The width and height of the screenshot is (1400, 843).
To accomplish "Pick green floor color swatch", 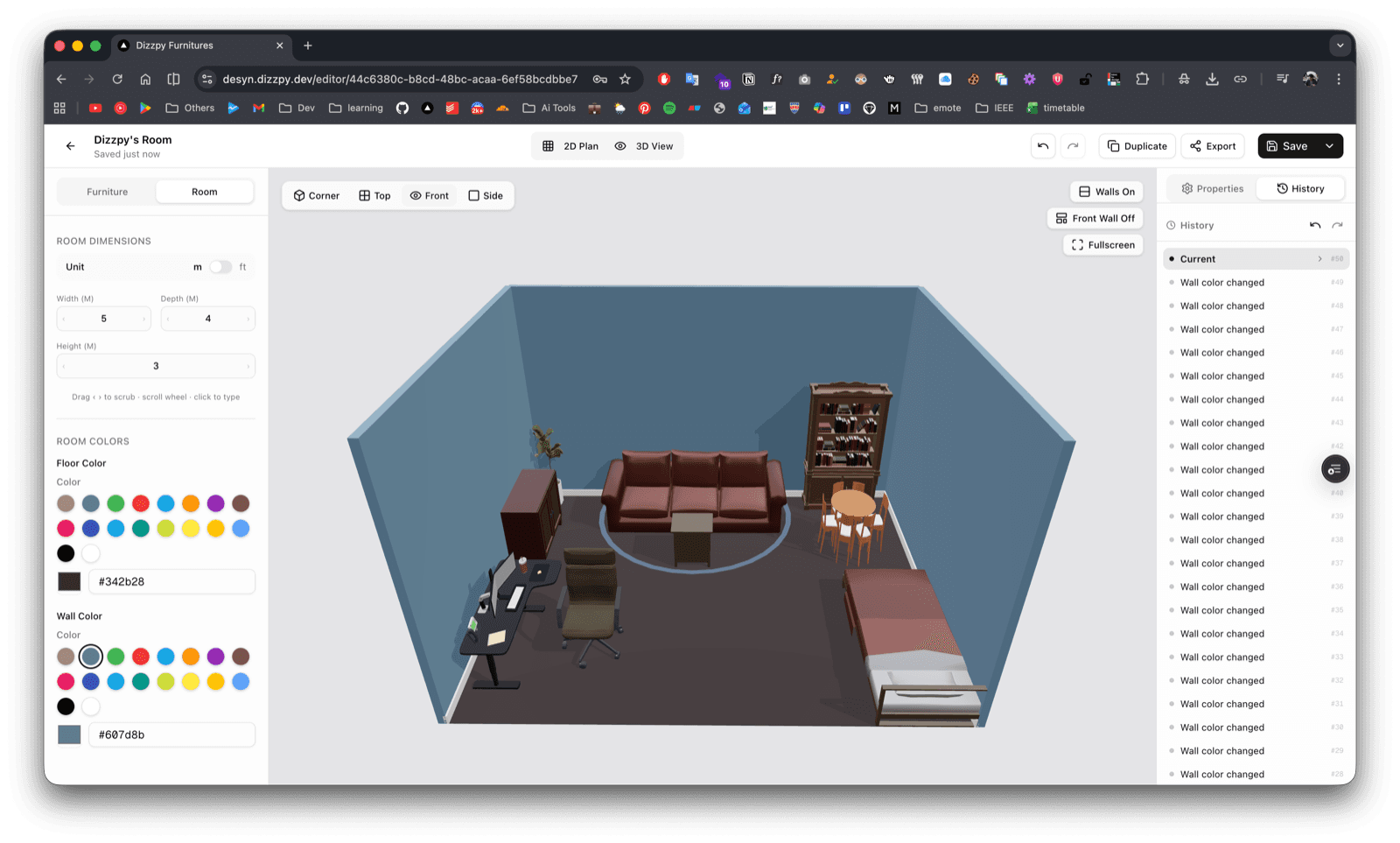I will [115, 503].
